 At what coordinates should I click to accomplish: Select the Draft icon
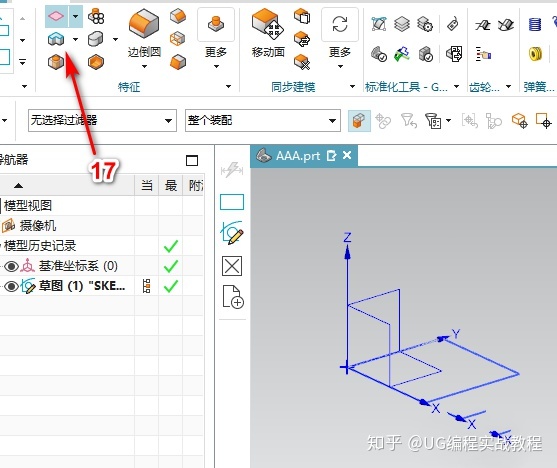click(x=178, y=62)
